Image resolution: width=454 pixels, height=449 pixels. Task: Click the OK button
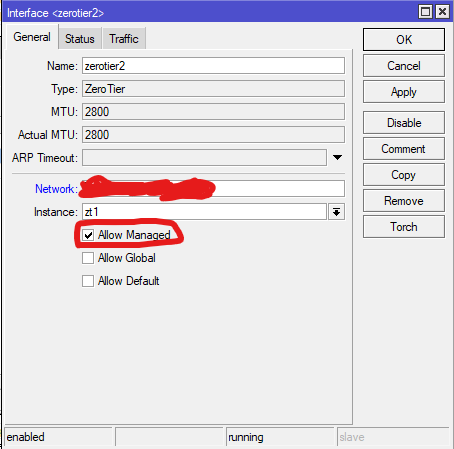pos(404,39)
